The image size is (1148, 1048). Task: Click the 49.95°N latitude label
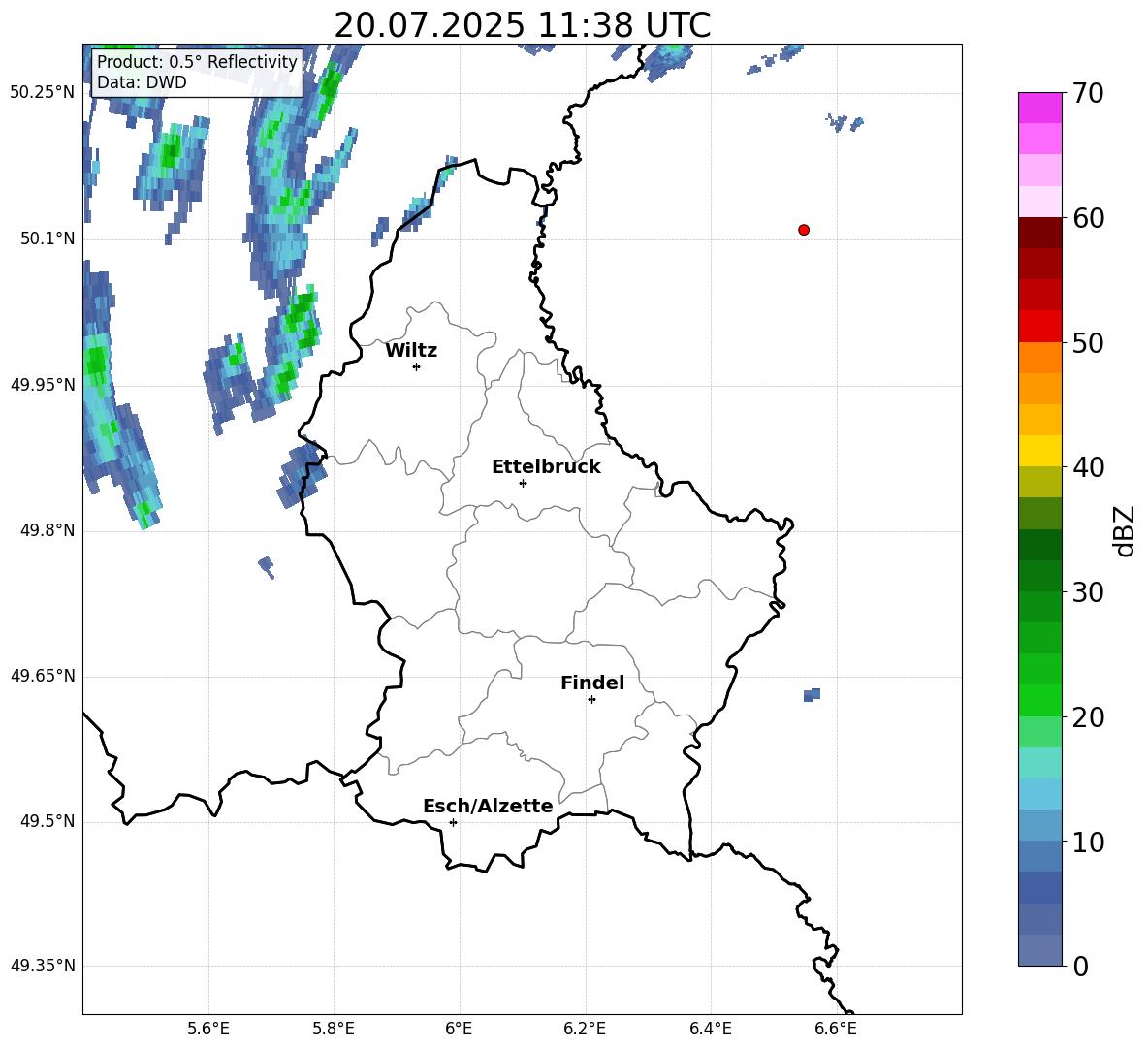(x=43, y=385)
